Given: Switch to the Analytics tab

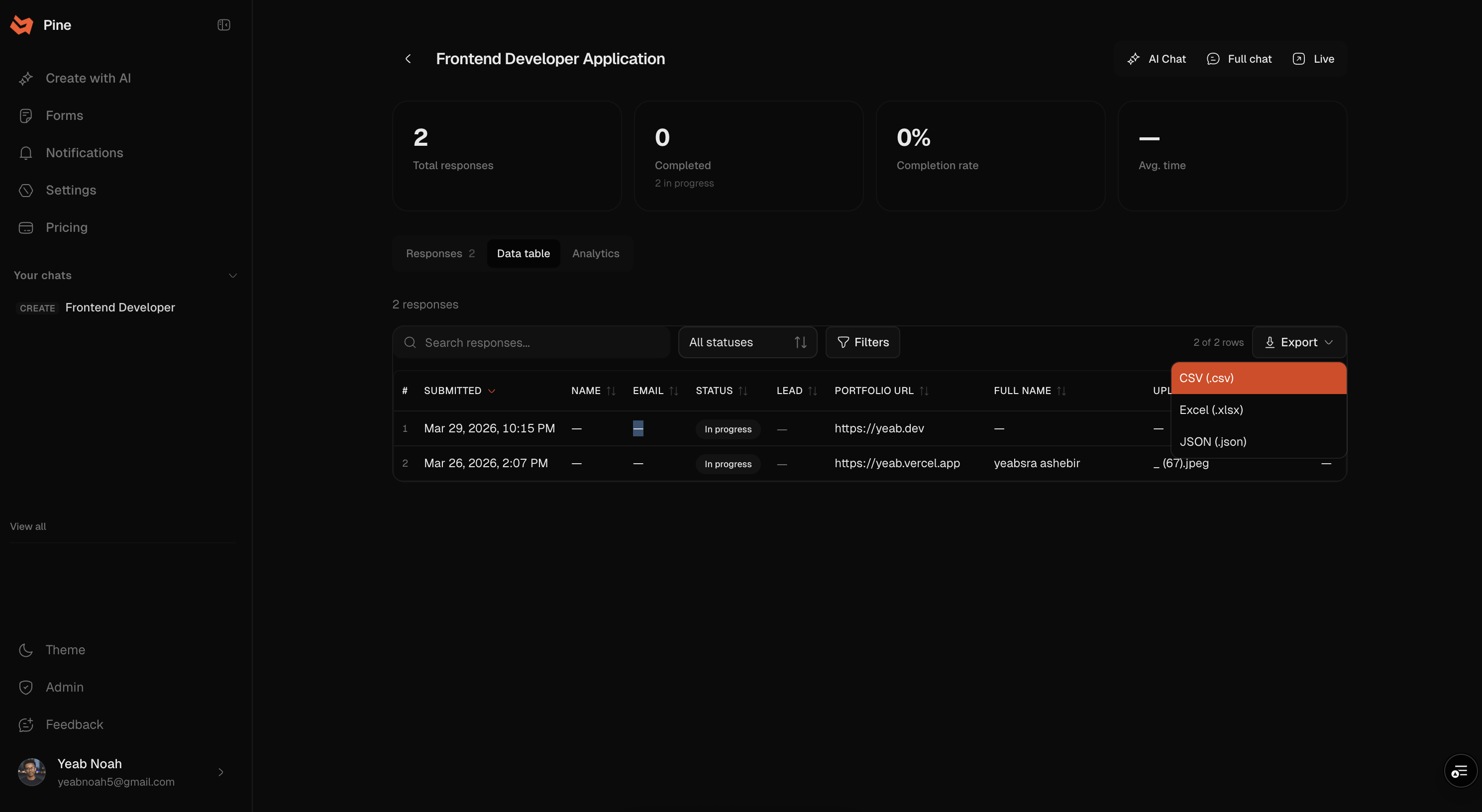Looking at the screenshot, I should pos(596,254).
